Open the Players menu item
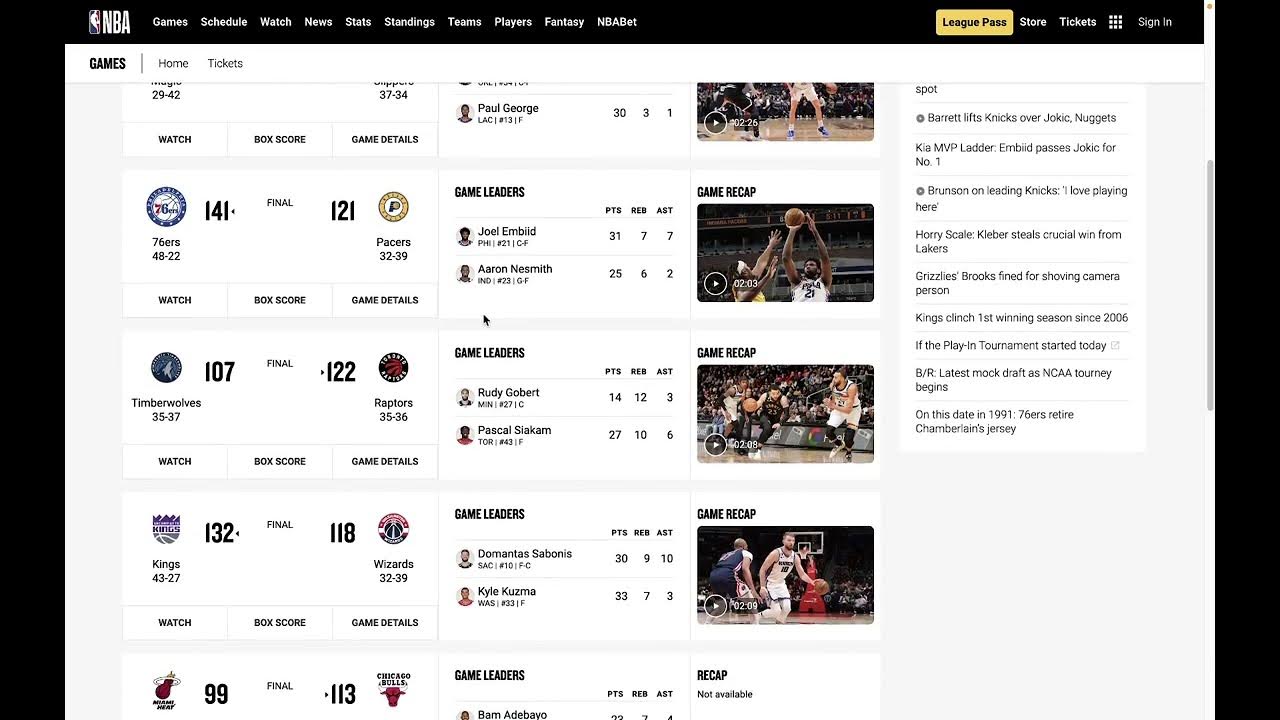This screenshot has width=1280, height=720. (513, 22)
